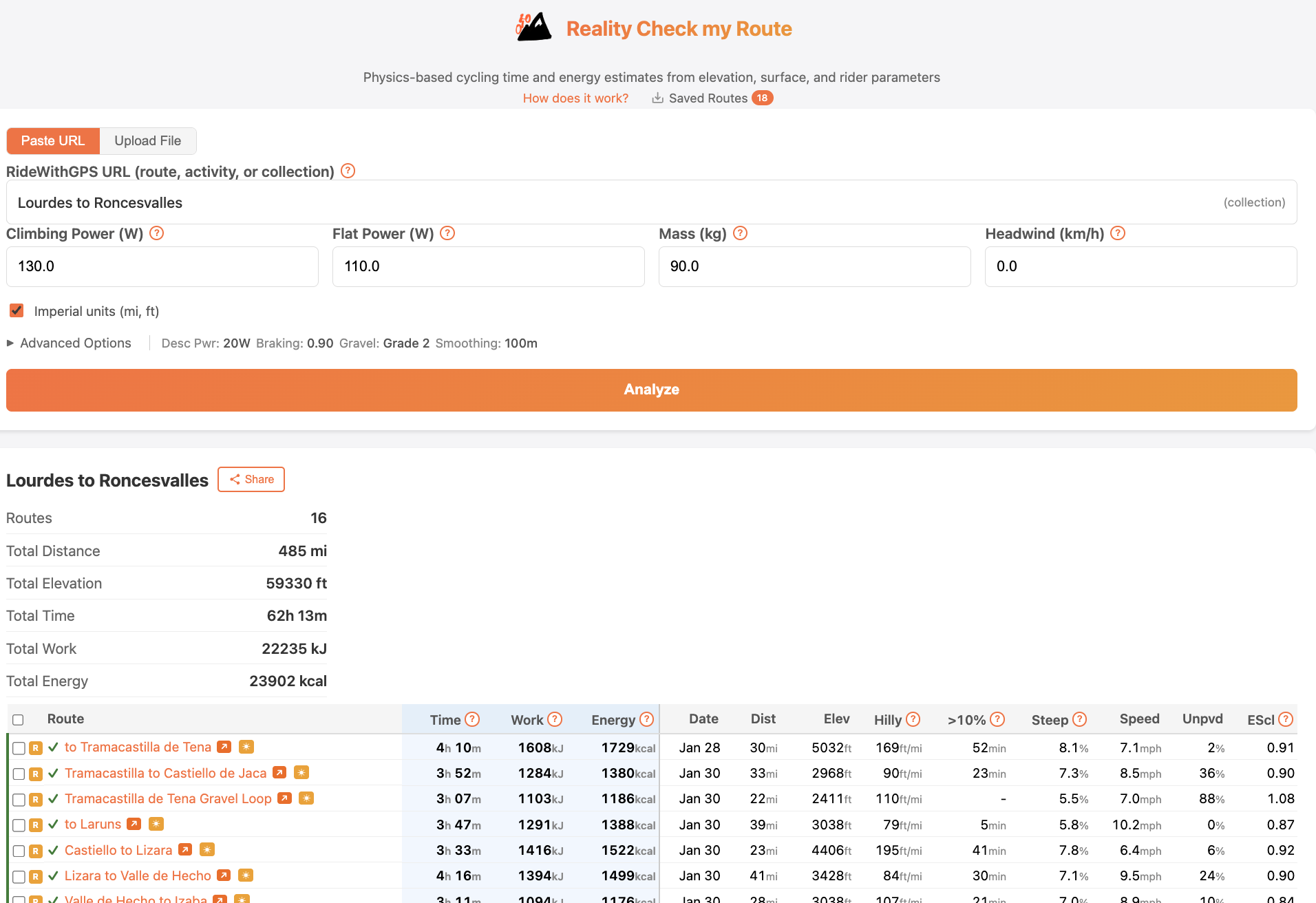
Task: Open the 'How does it work?' link
Action: 575,98
